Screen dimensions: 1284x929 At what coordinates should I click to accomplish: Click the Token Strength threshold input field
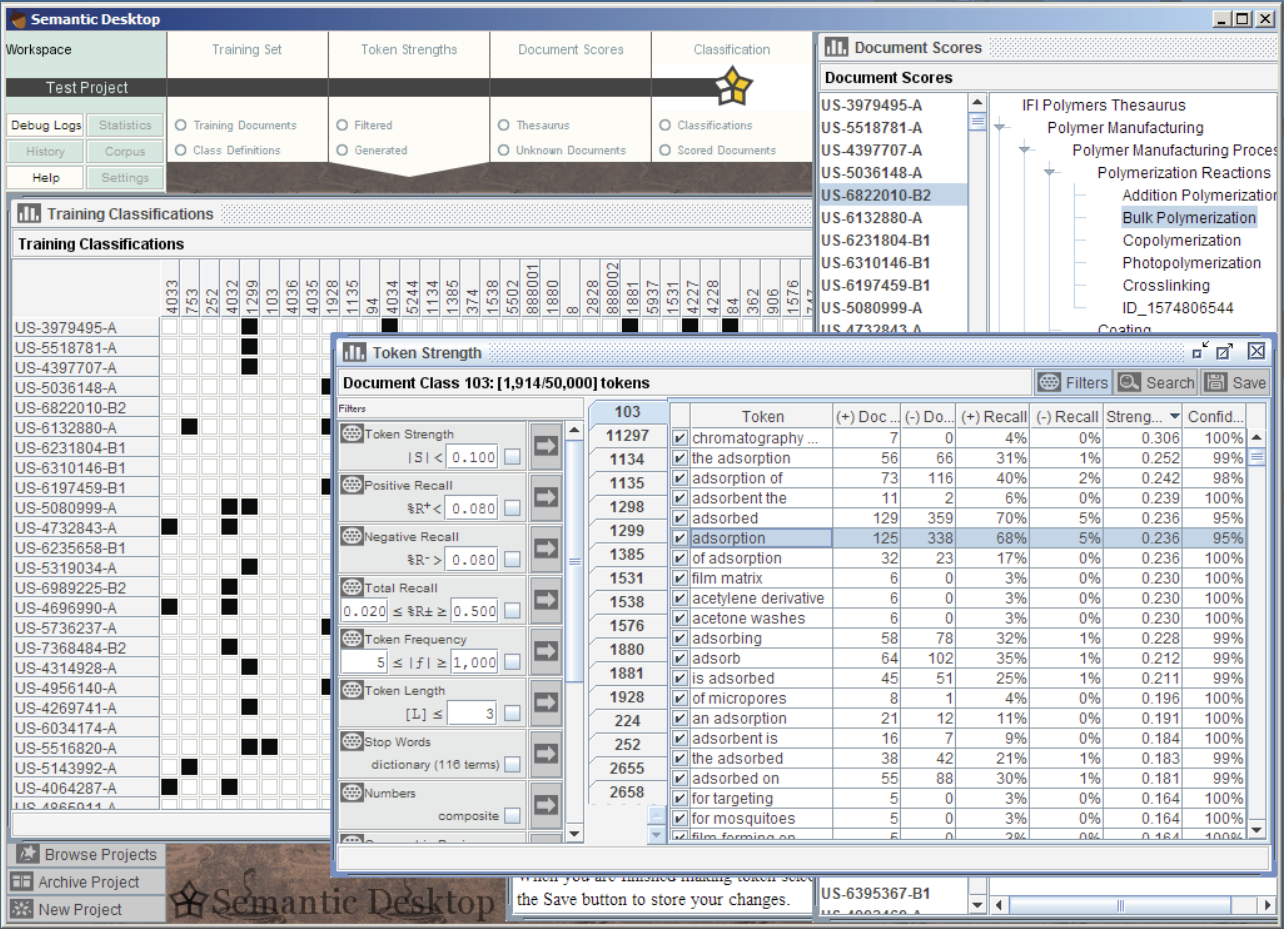471,457
